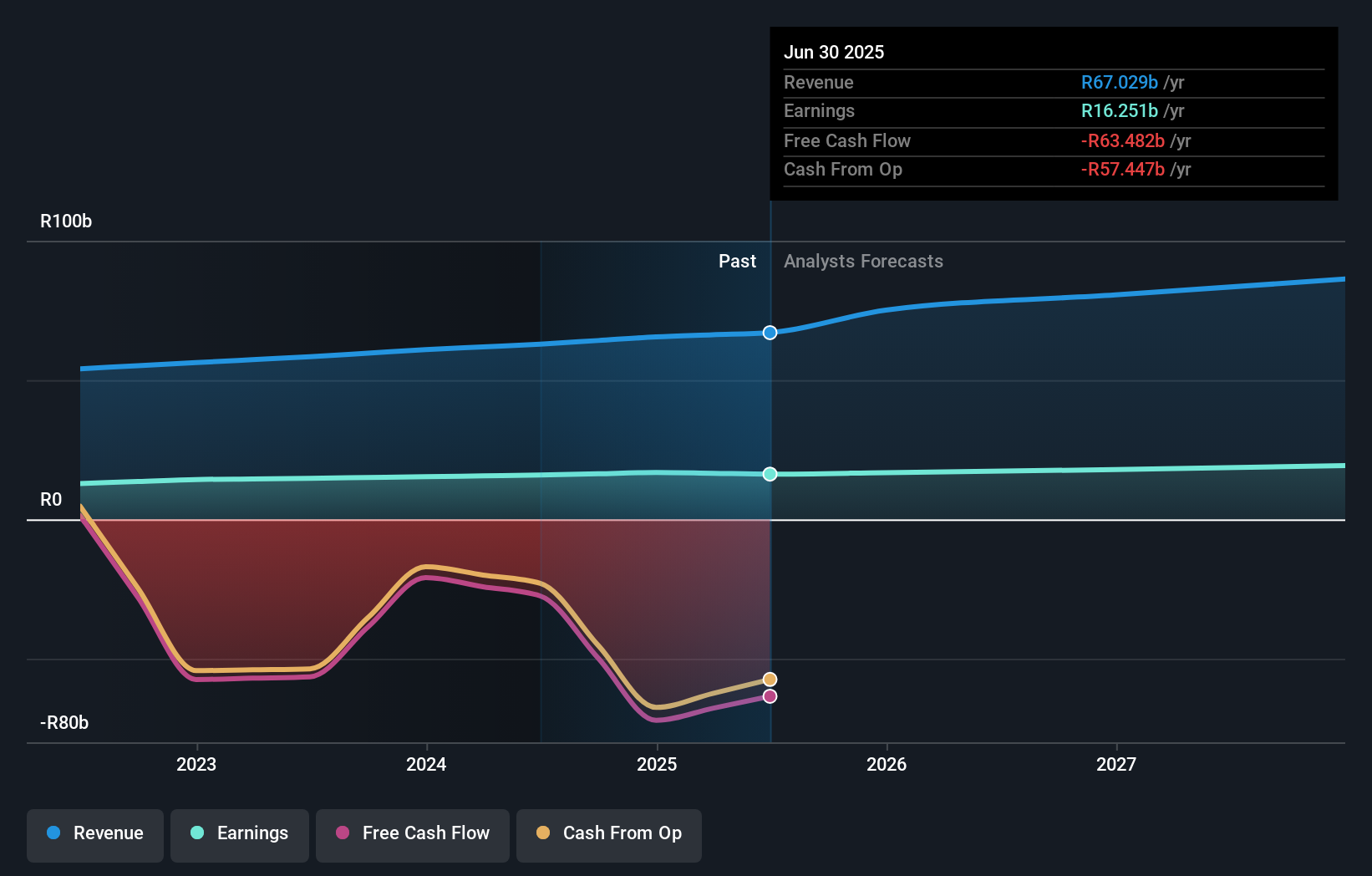Click the Past section label

(737, 262)
